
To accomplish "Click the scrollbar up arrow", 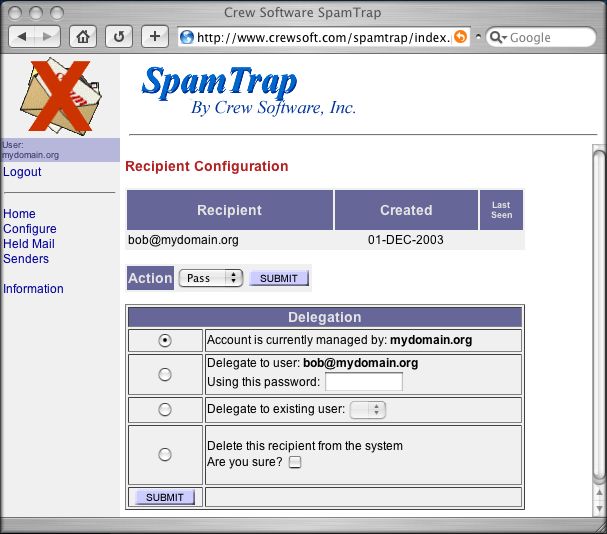I will click(x=599, y=493).
